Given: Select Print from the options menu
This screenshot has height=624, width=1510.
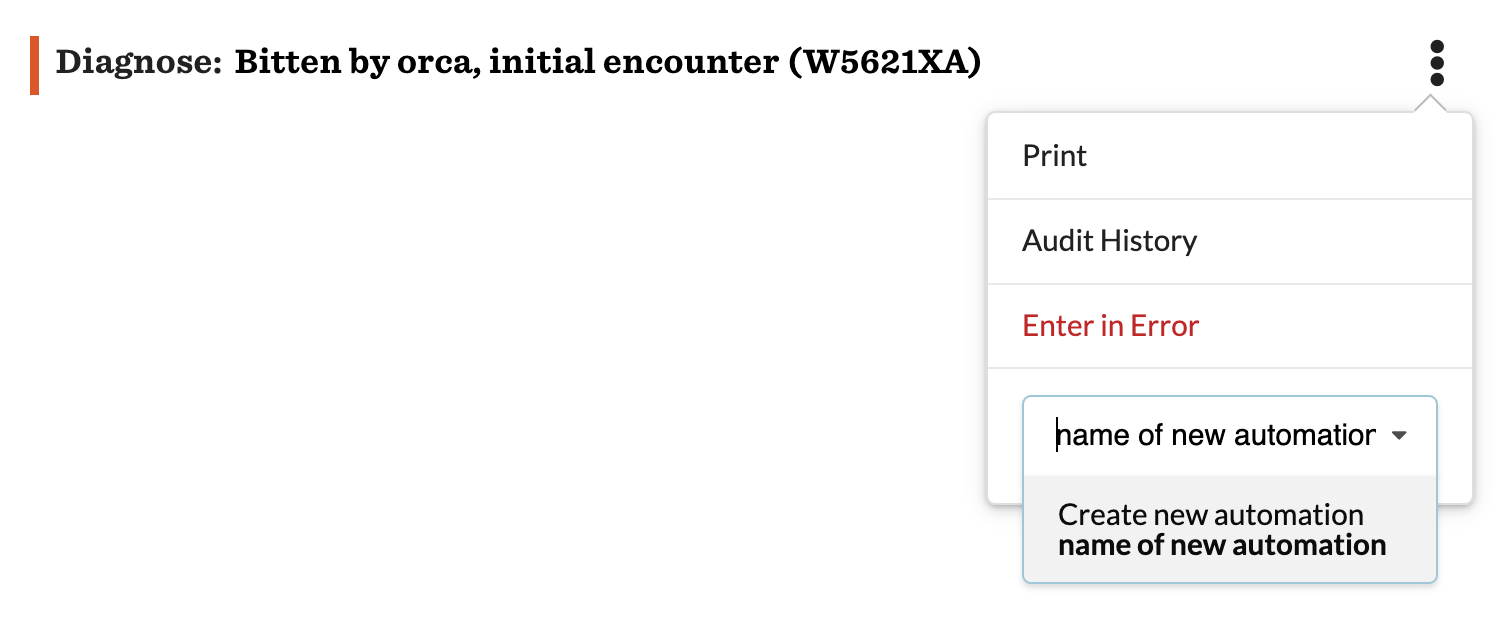Looking at the screenshot, I should coord(1054,156).
